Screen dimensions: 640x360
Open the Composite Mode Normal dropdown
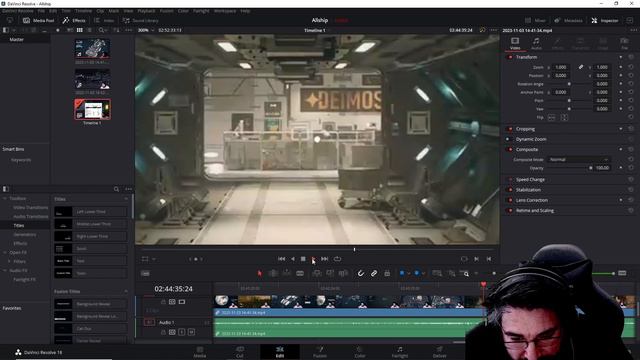point(578,160)
